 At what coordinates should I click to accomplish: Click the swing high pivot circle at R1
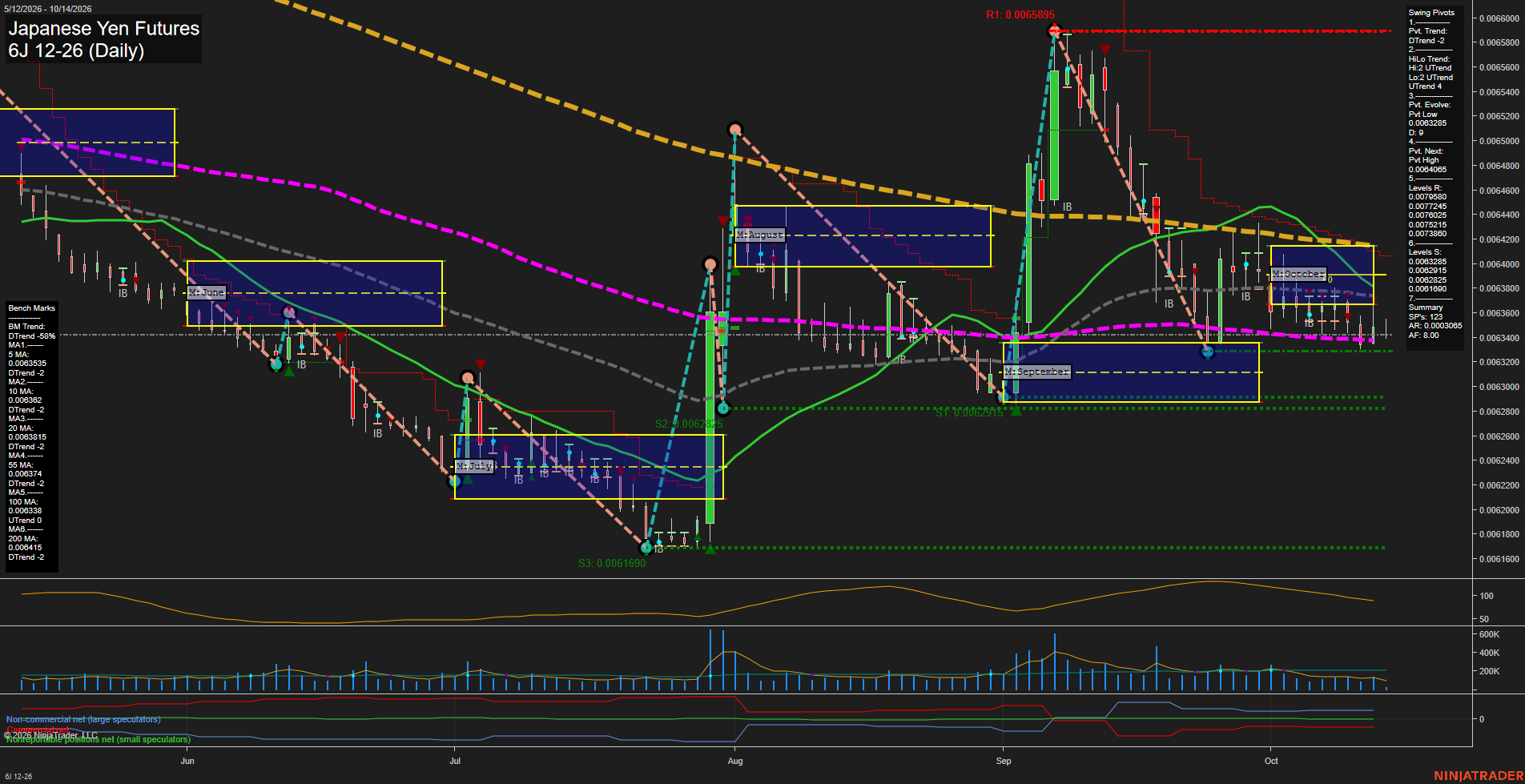click(1054, 31)
